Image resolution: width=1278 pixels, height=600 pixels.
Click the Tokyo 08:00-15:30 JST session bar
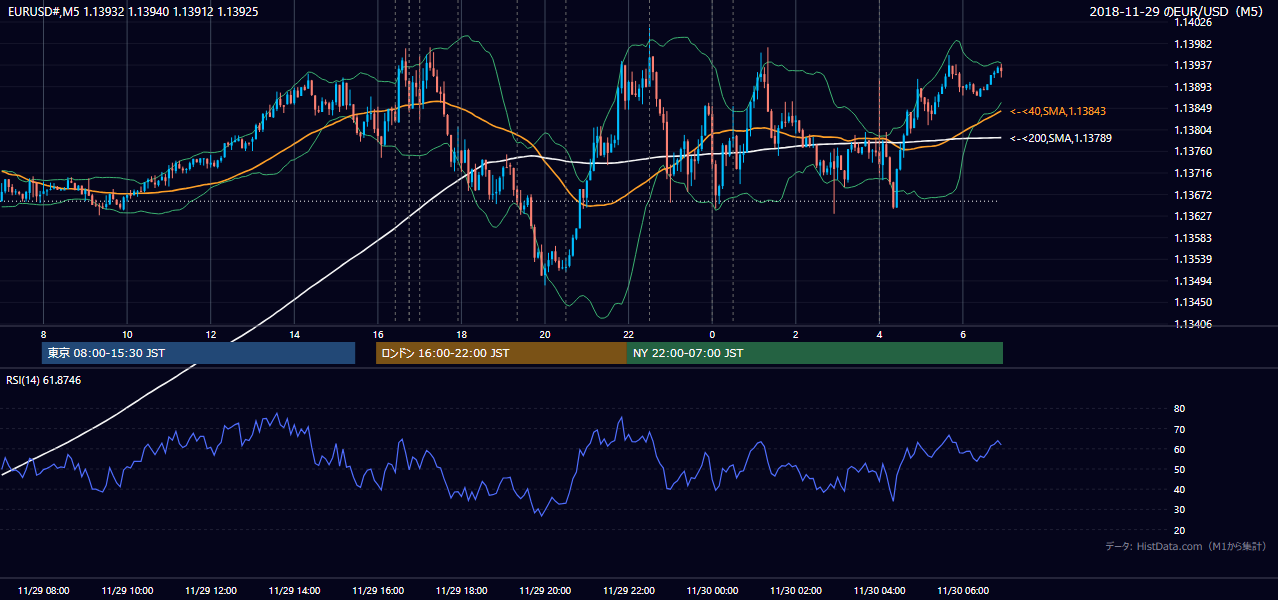198,353
